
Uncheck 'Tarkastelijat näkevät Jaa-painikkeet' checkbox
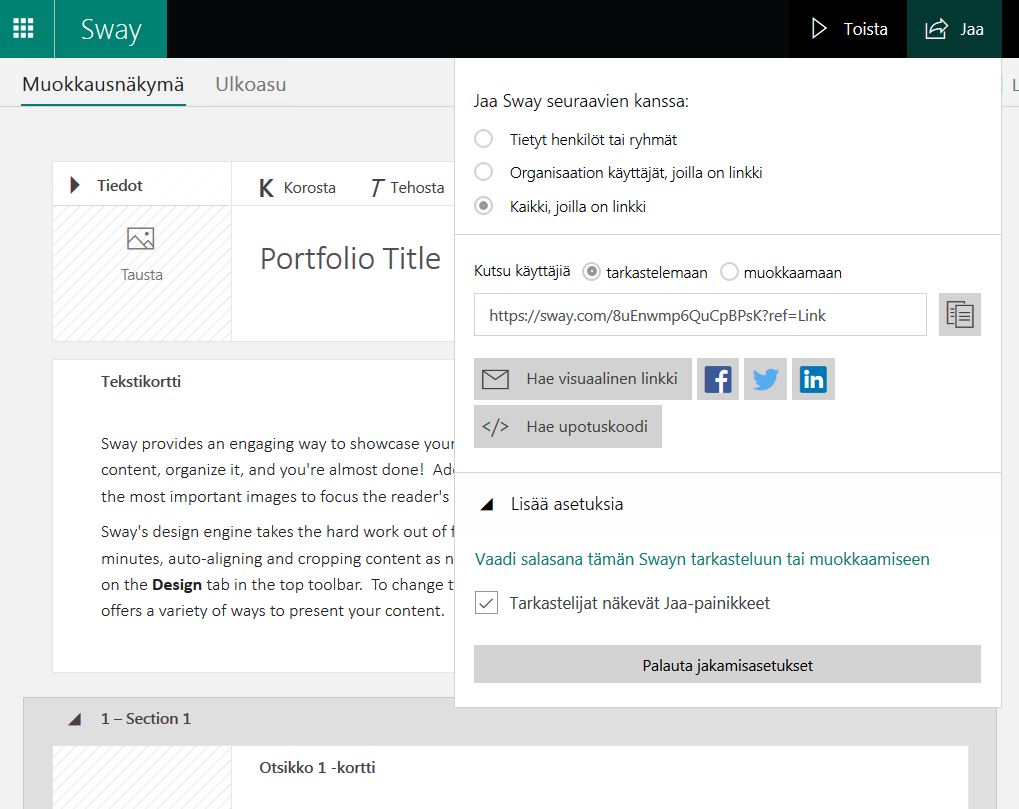coord(486,603)
